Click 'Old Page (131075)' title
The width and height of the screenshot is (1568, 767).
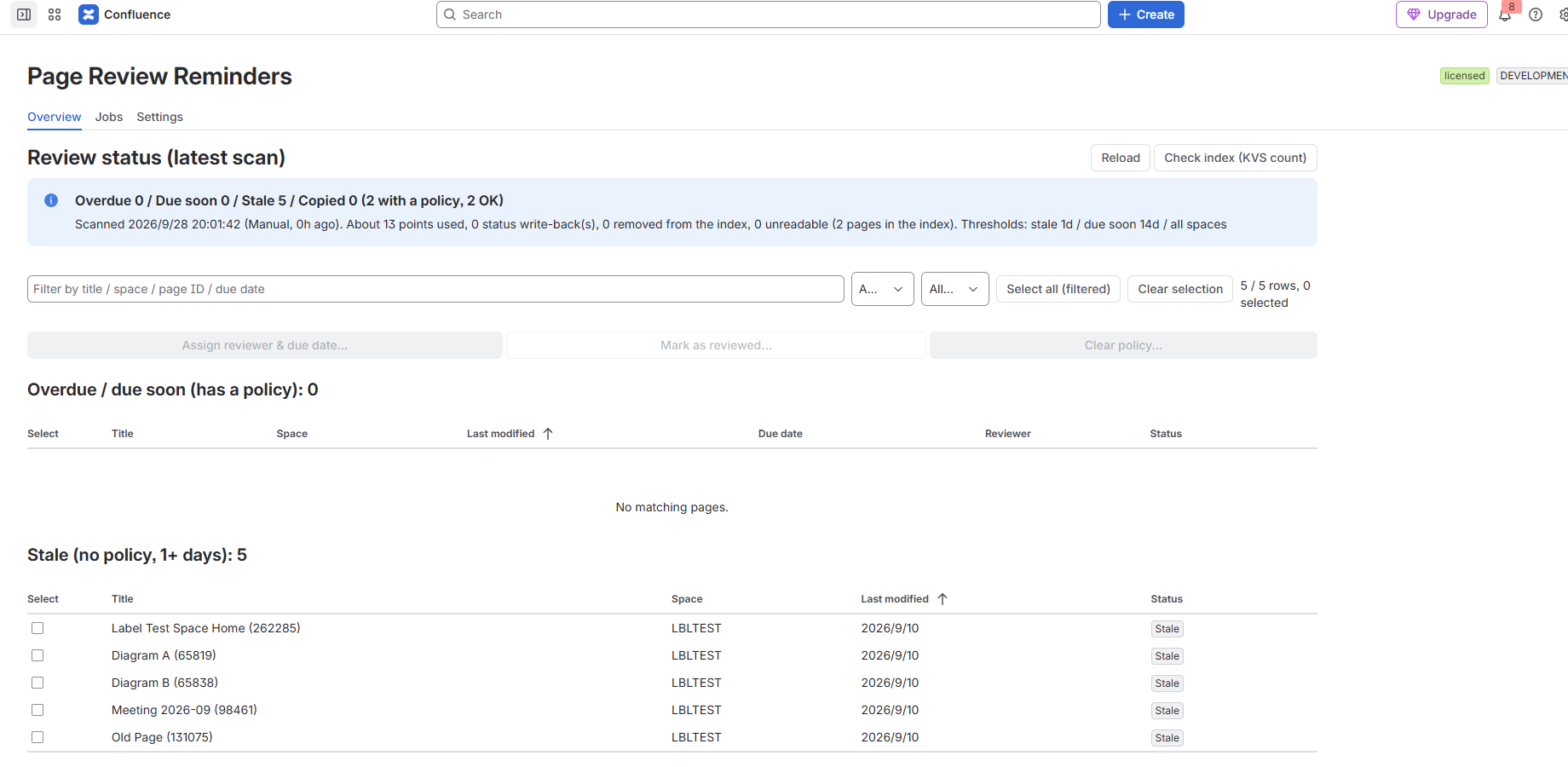point(162,737)
